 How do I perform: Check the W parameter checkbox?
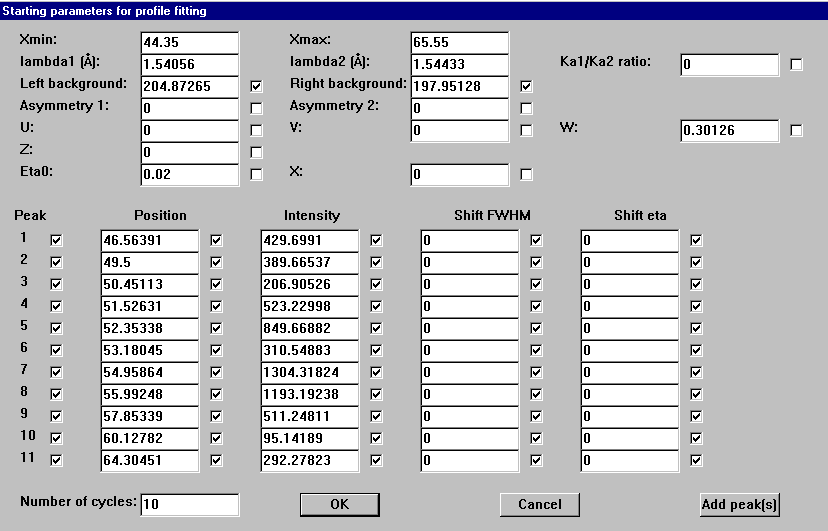click(797, 131)
